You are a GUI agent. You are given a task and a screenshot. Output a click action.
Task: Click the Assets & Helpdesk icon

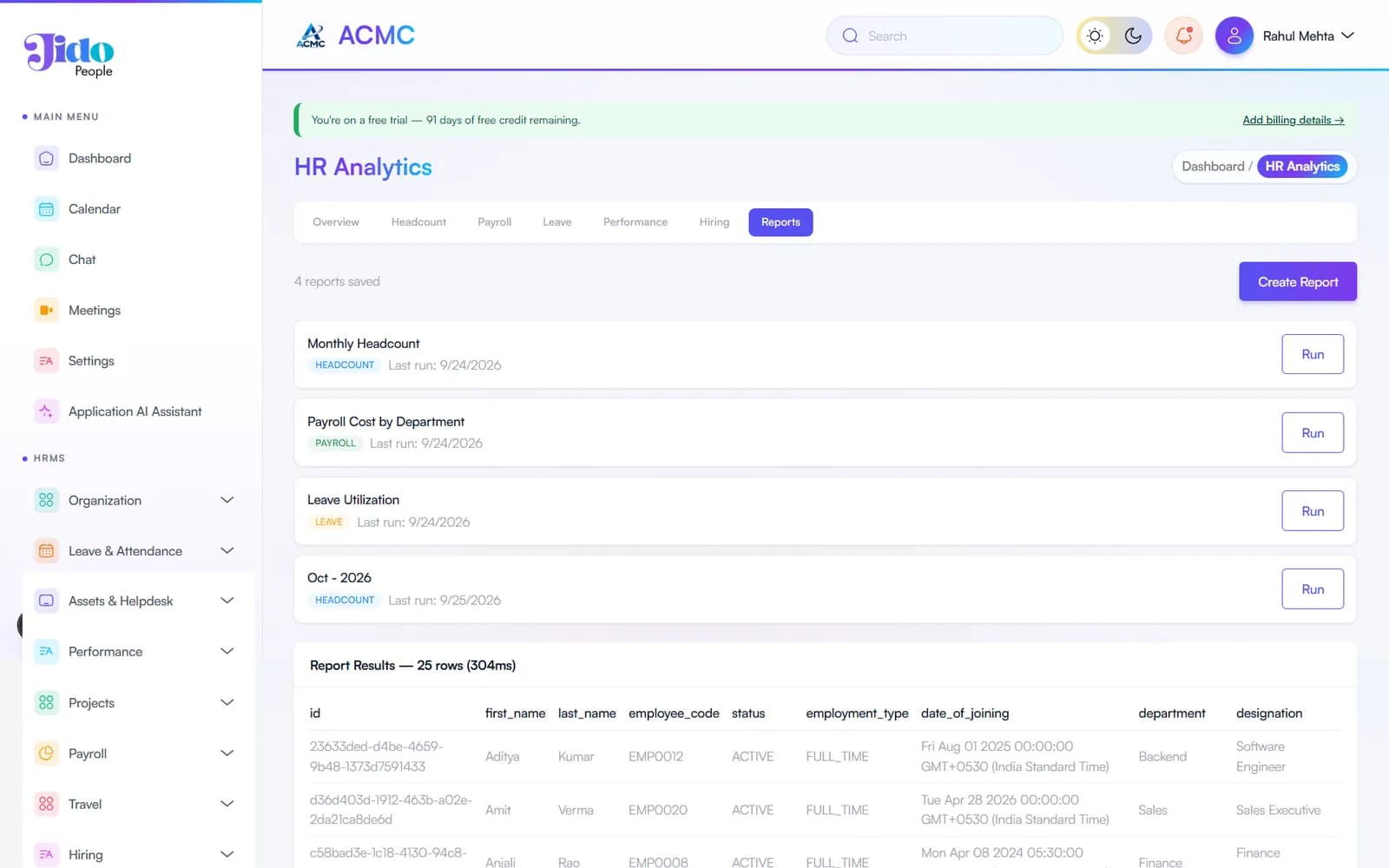(x=46, y=601)
